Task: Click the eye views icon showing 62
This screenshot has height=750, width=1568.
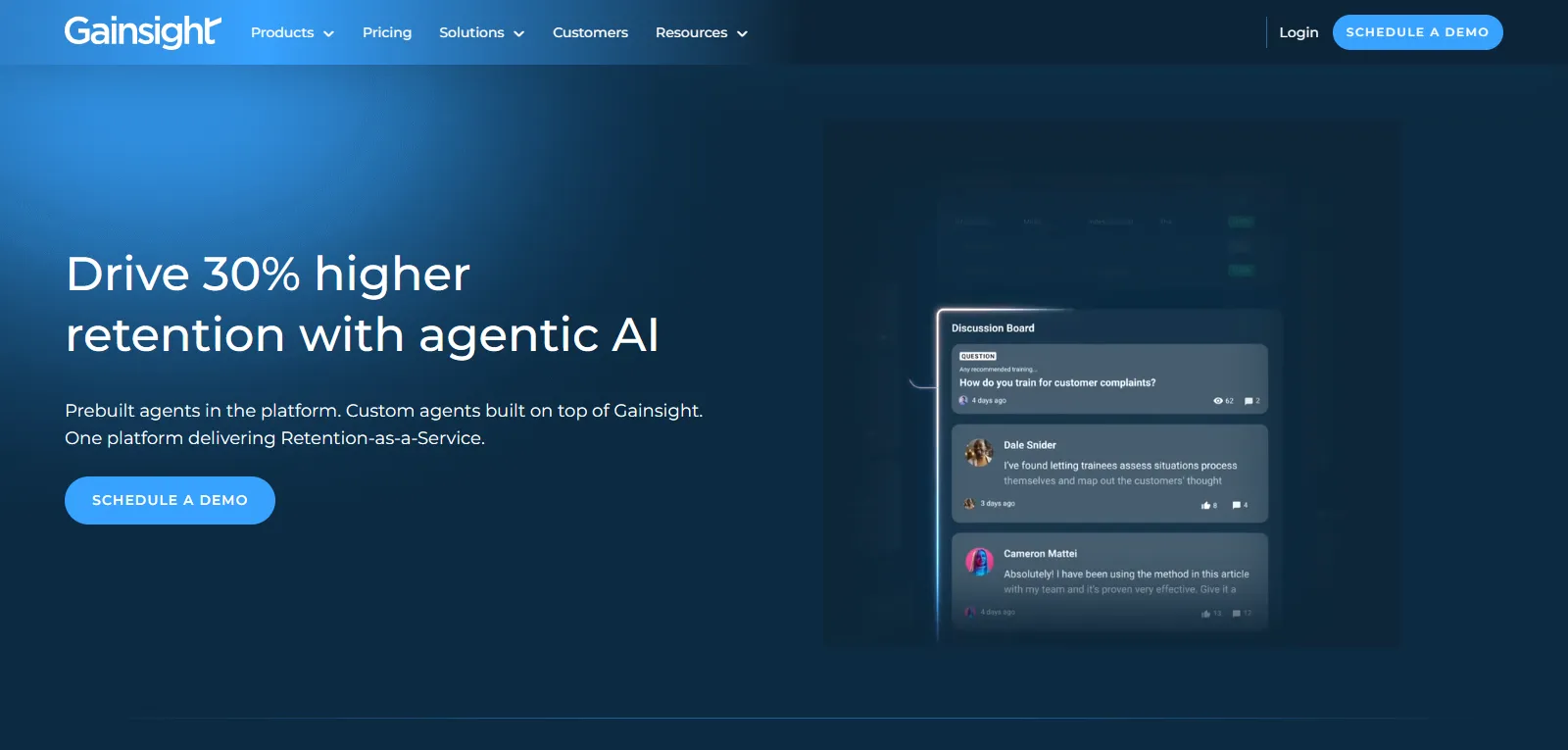Action: click(1218, 401)
